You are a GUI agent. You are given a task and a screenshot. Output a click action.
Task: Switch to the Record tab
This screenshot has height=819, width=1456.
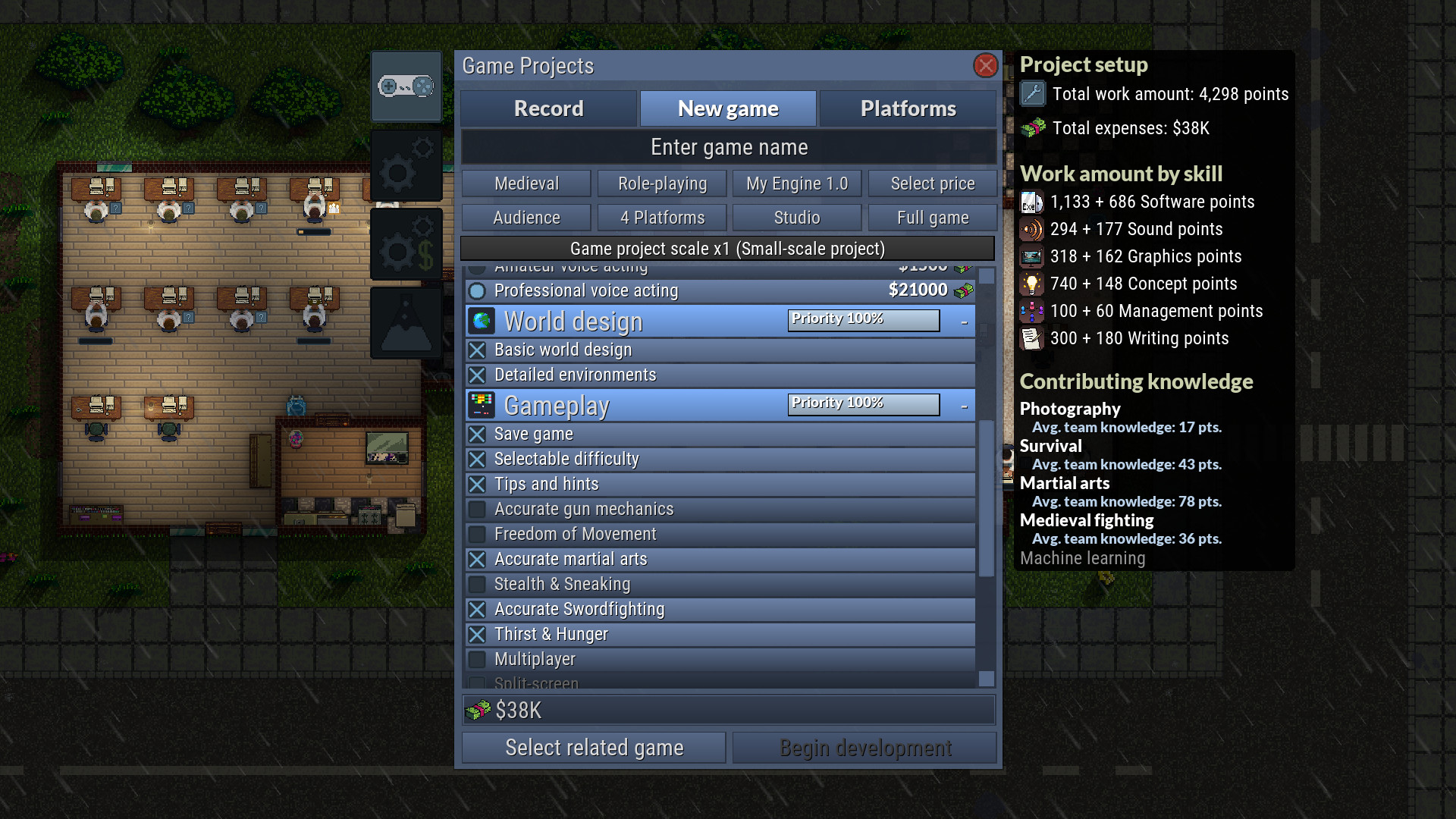click(x=548, y=107)
